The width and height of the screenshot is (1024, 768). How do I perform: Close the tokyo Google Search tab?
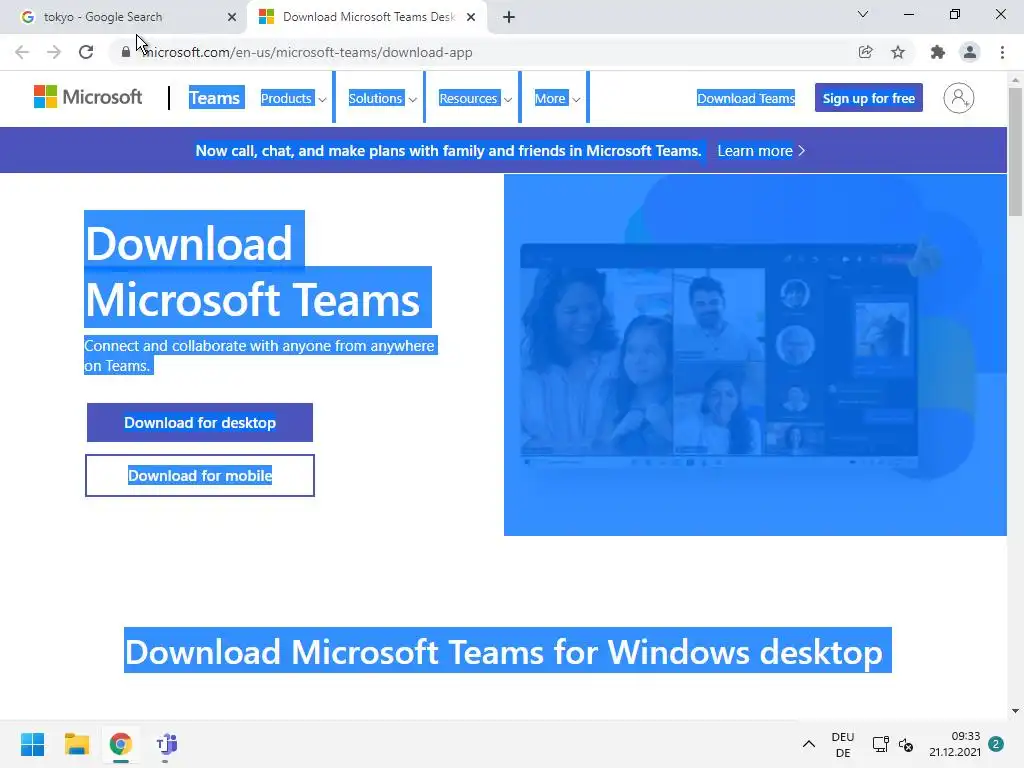231,17
